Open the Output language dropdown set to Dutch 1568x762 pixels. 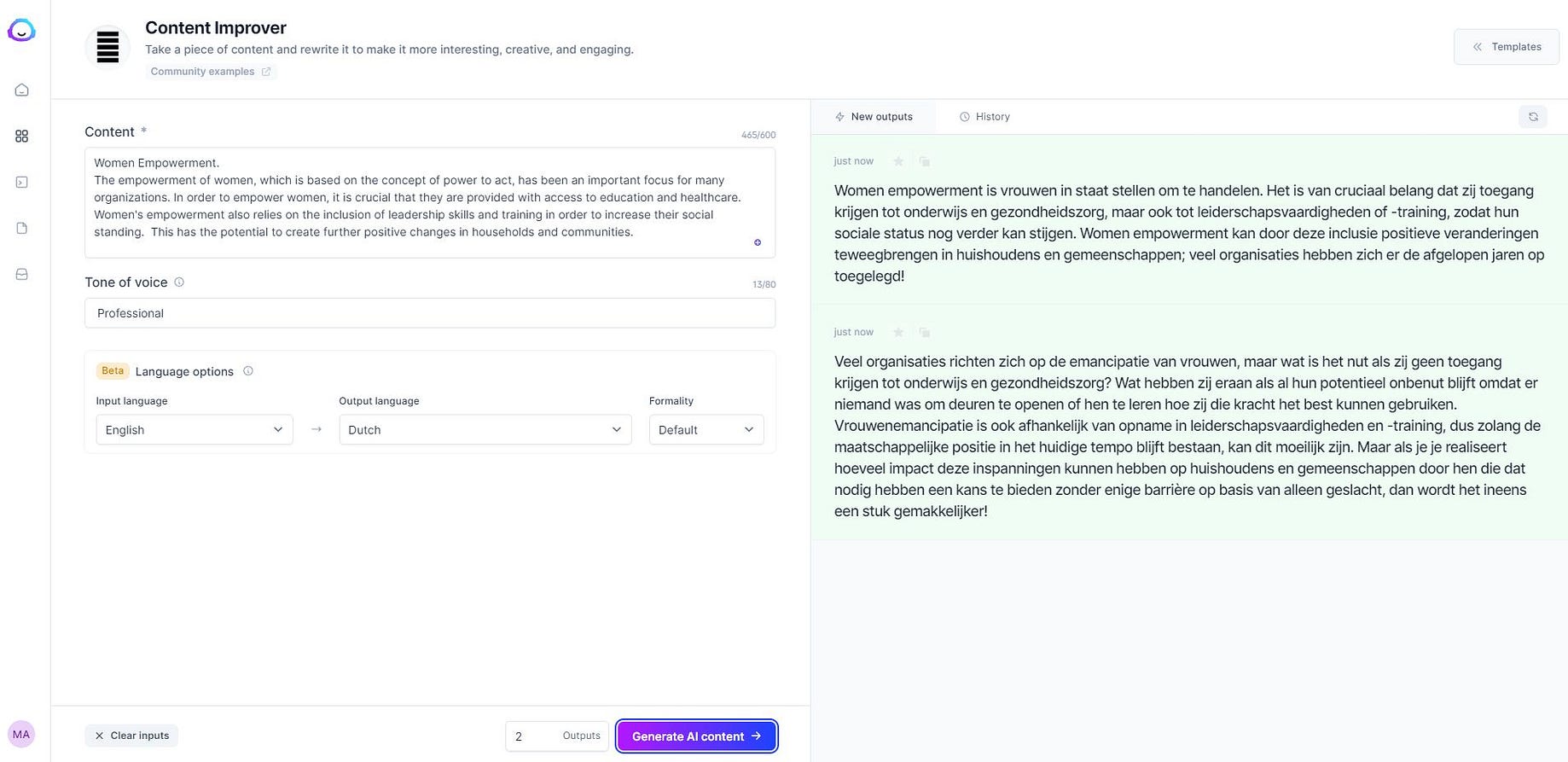coord(485,430)
